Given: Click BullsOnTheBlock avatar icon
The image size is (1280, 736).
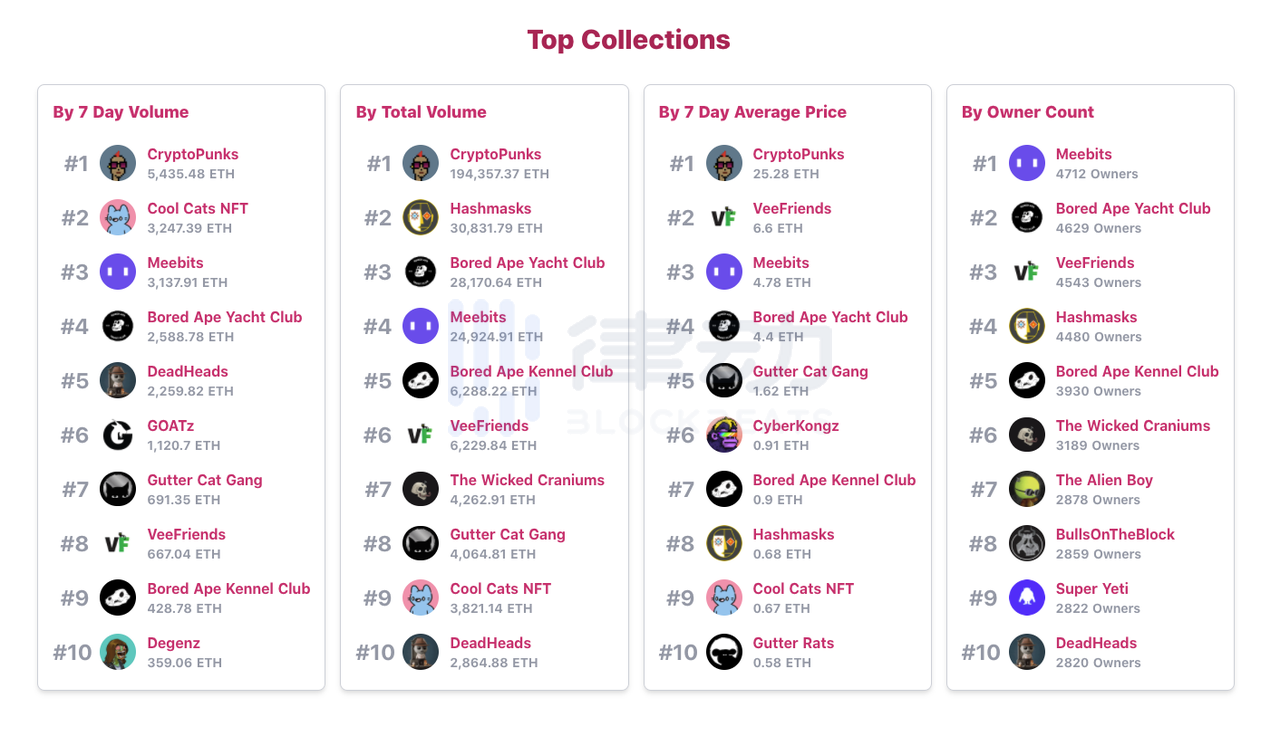Looking at the screenshot, I should pyautogui.click(x=1027, y=543).
